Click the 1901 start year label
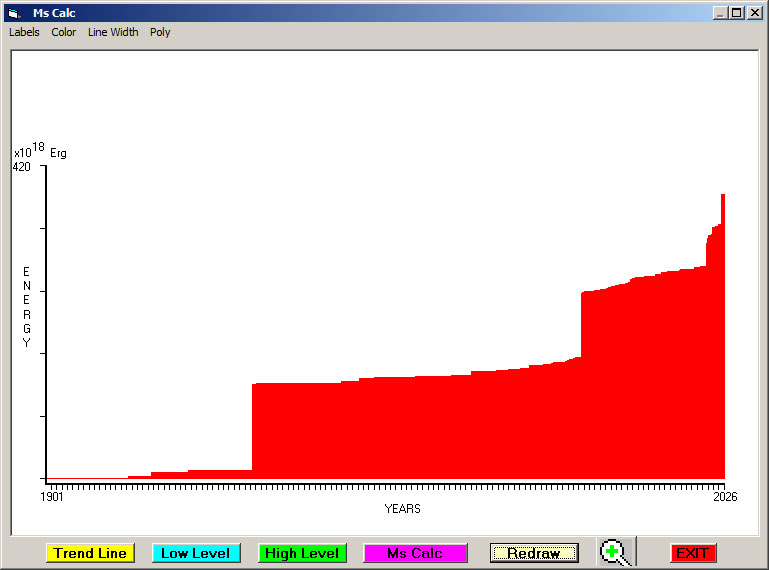This screenshot has width=769, height=570. 52,497
